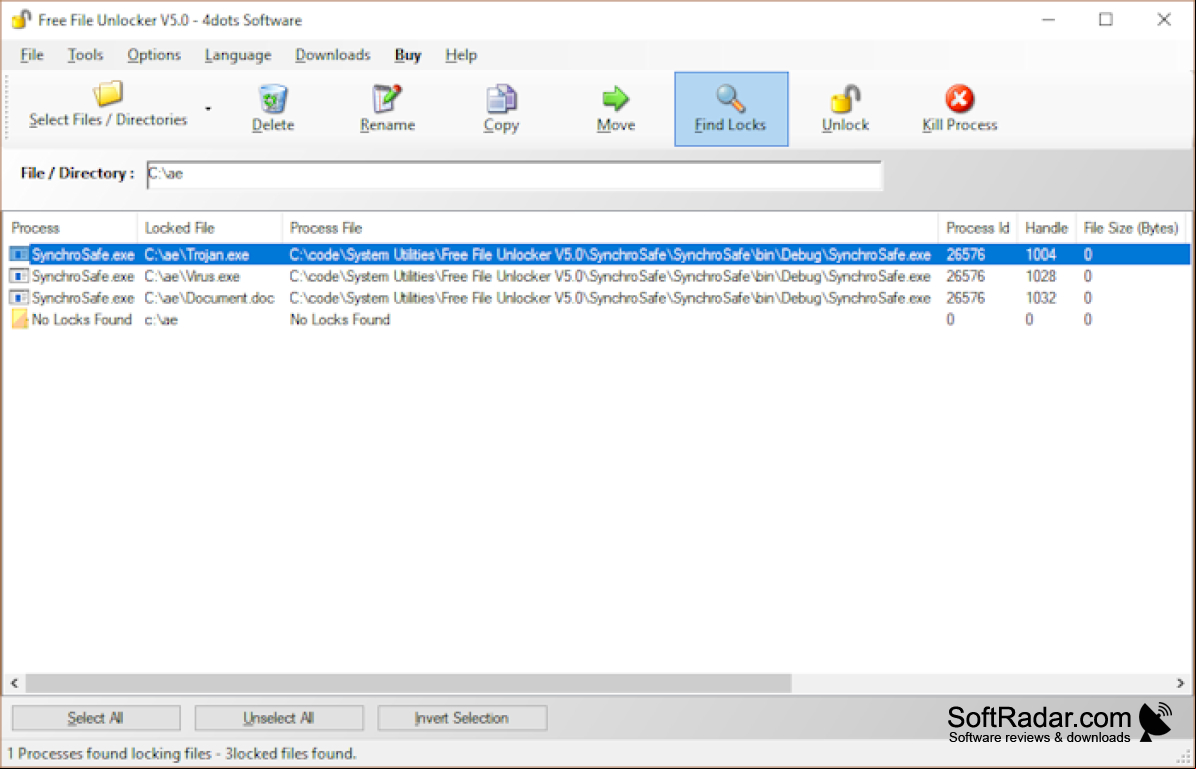Viewport: 1196px width, 769px height.
Task: Open the Language menu
Action: pyautogui.click(x=238, y=55)
